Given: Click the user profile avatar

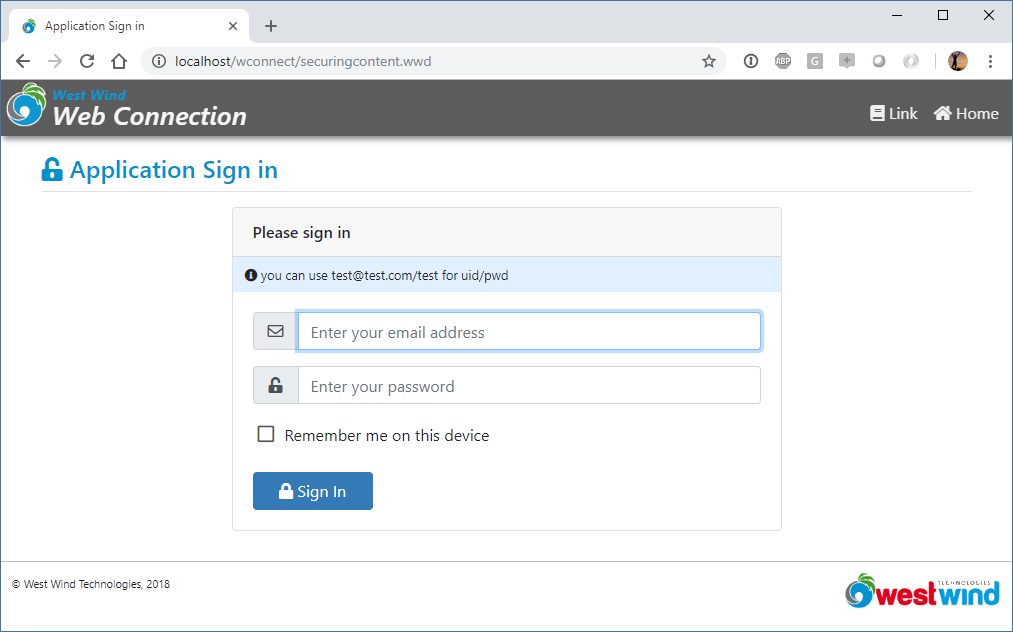Looking at the screenshot, I should (957, 61).
